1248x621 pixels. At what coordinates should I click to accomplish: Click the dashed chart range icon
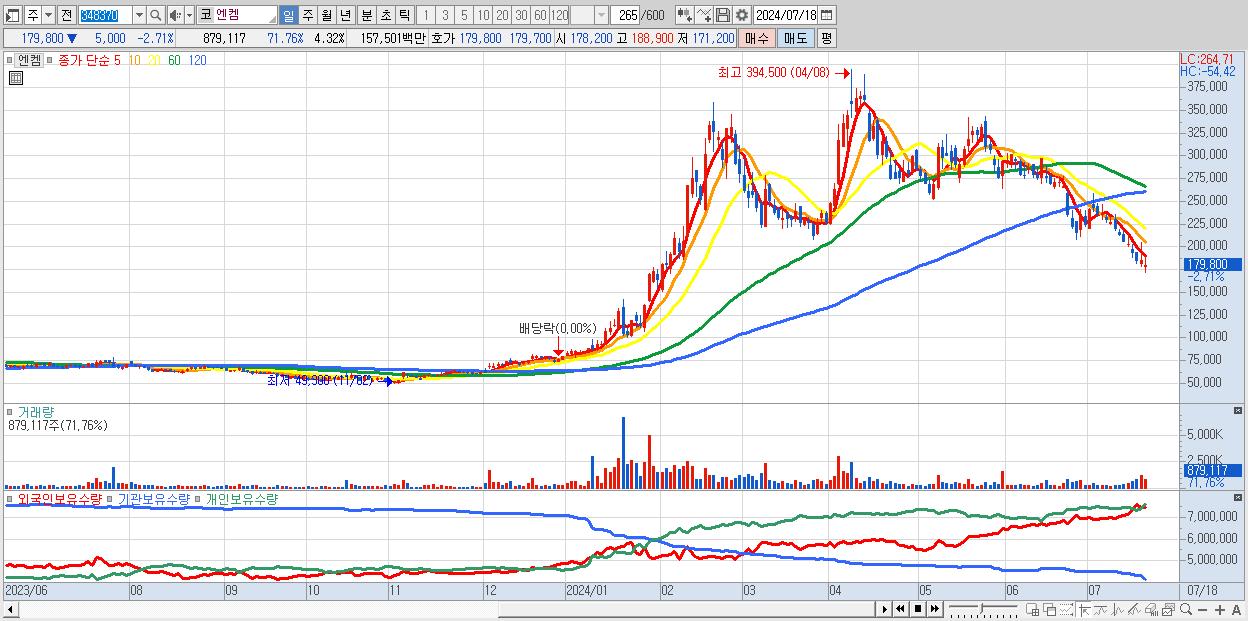[x=1066, y=609]
